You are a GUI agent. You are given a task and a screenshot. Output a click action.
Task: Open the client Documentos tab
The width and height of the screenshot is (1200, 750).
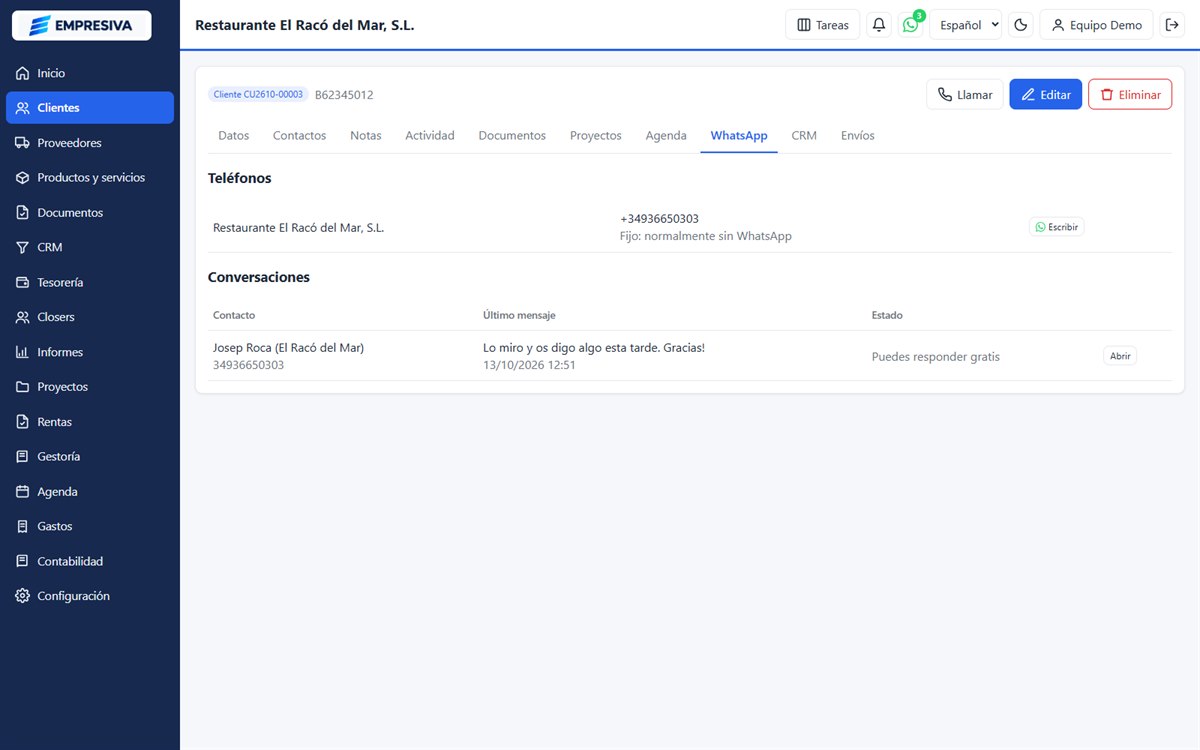click(x=512, y=135)
